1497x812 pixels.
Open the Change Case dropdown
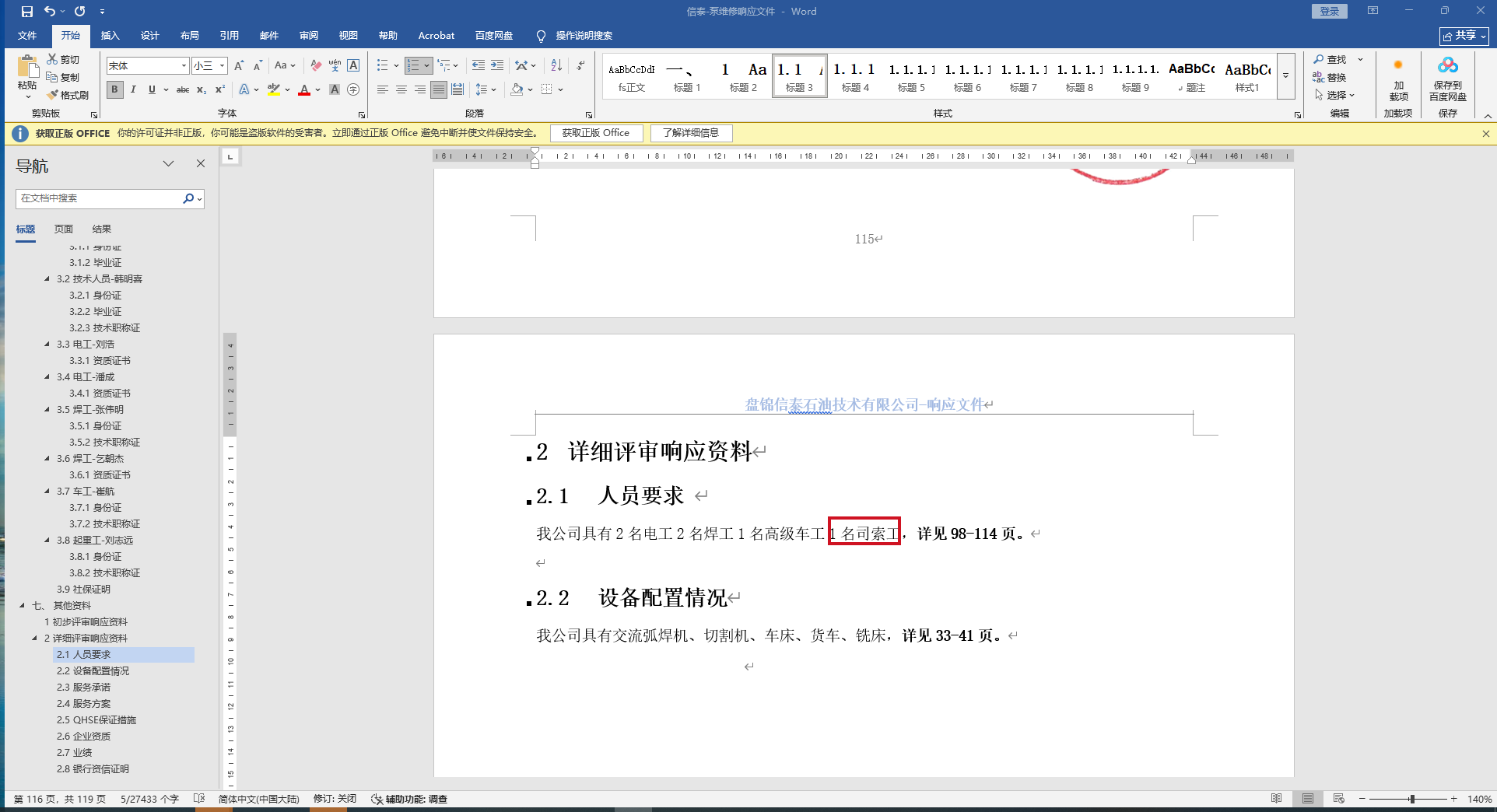tap(285, 65)
